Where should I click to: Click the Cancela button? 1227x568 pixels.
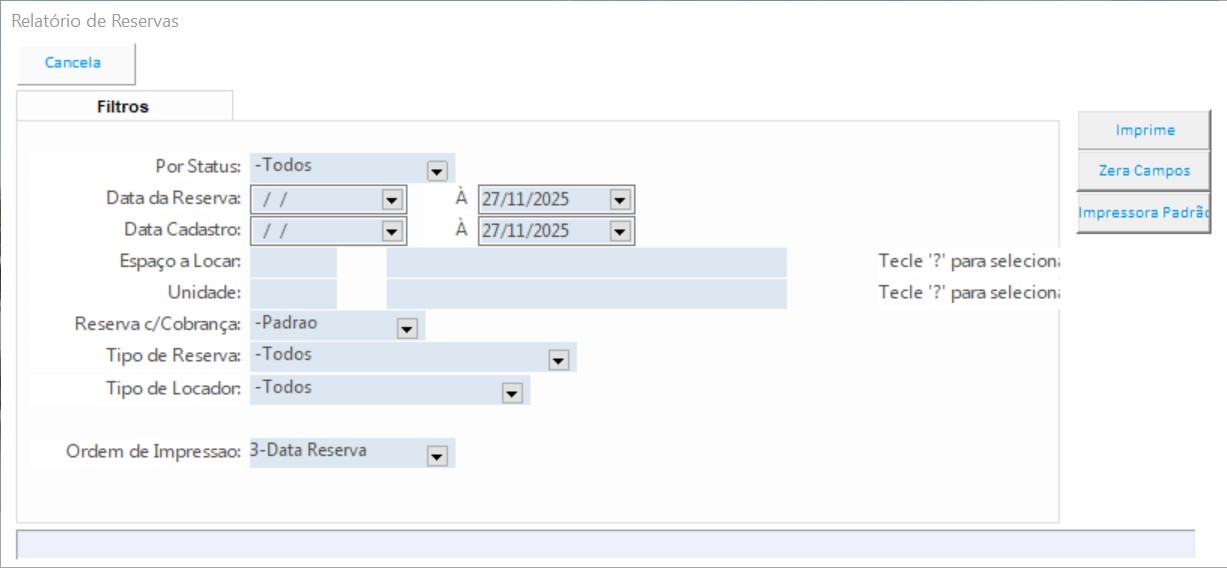pyautogui.click(x=73, y=63)
